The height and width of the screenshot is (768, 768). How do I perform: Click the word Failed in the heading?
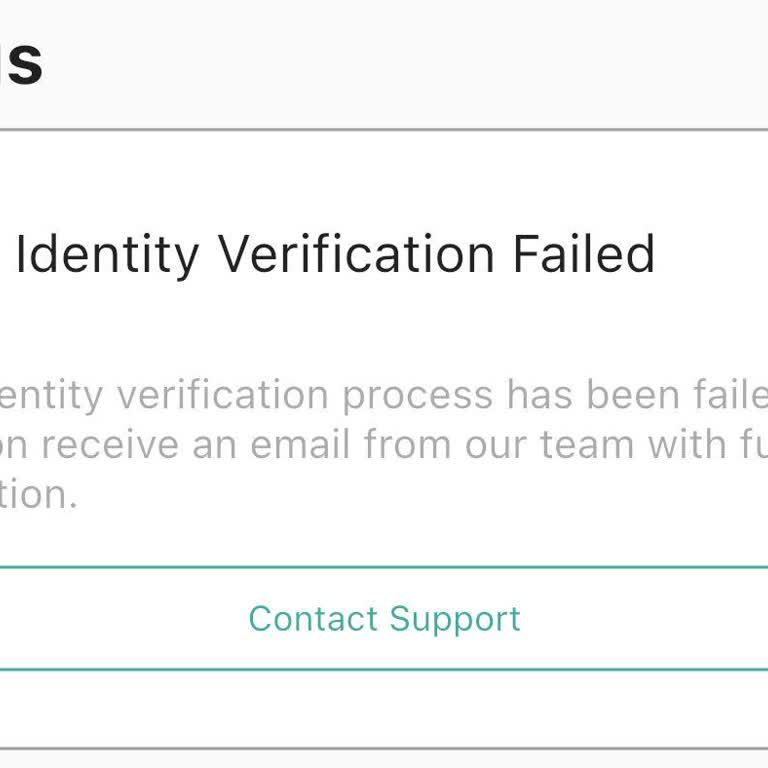click(584, 254)
